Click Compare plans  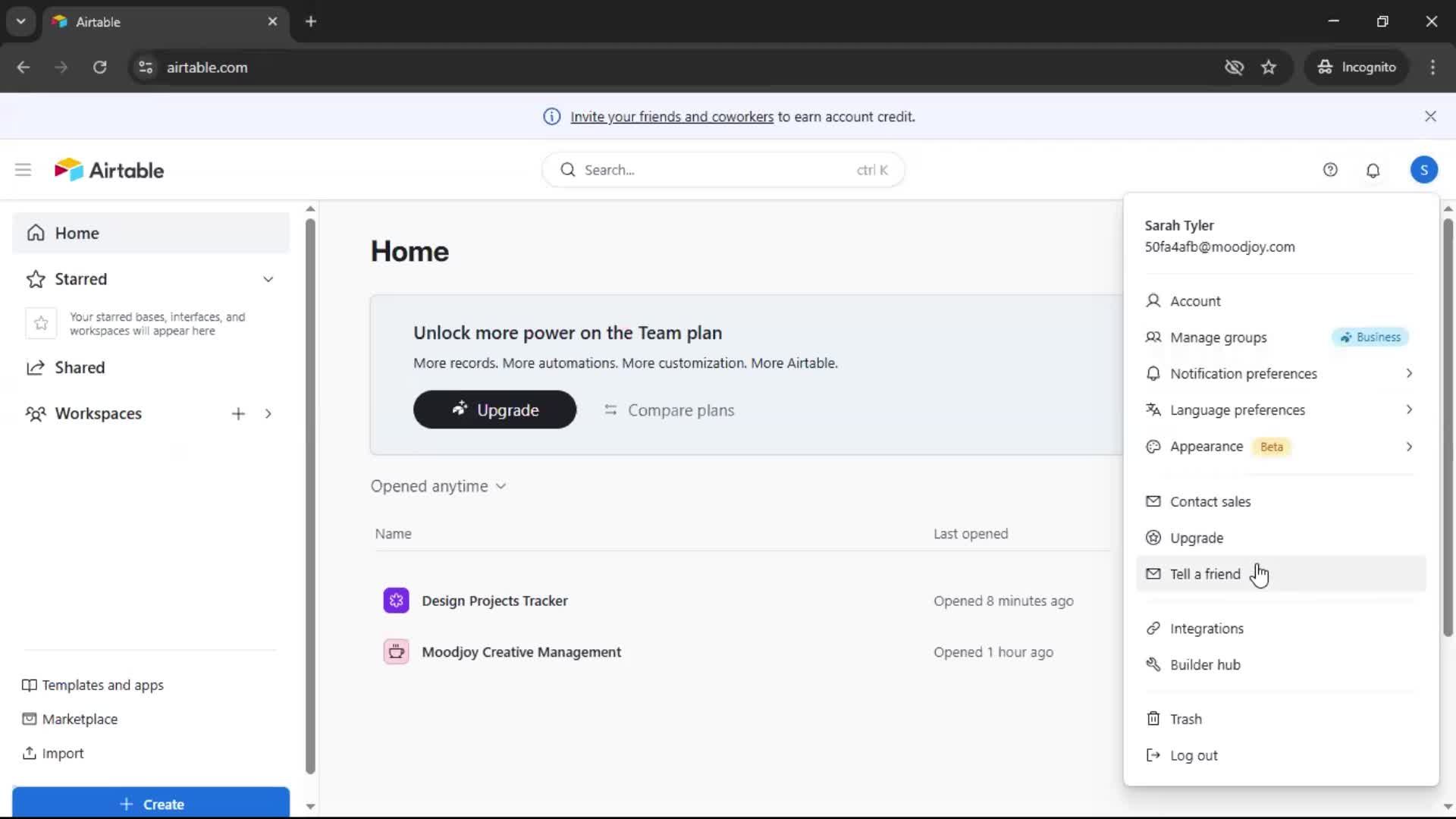click(669, 410)
